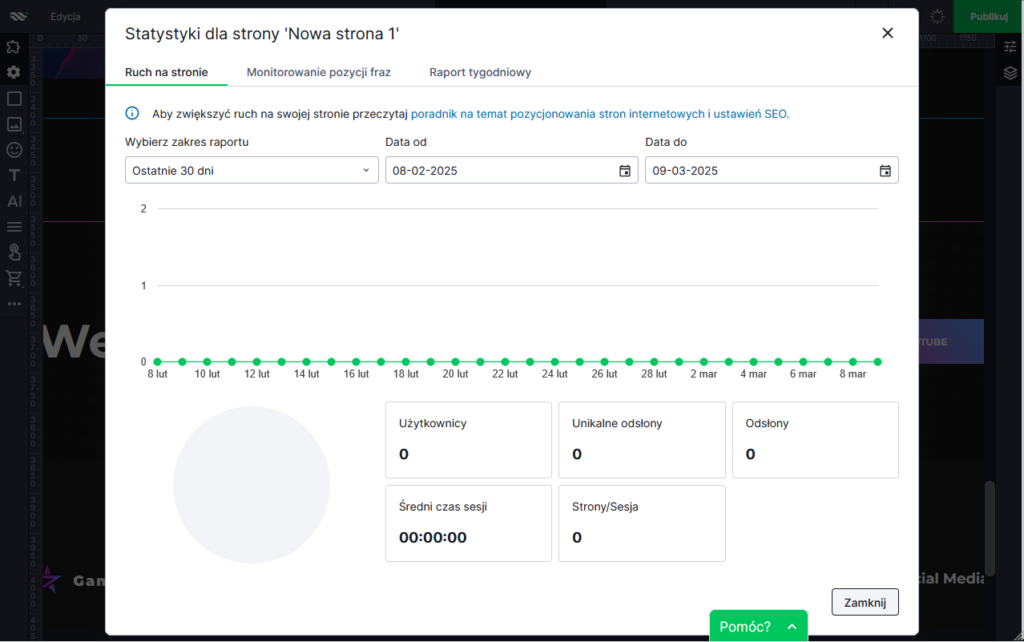The width and height of the screenshot is (1024, 642).
Task: Click the 00:00:00 session time value
Action: (x=432, y=538)
